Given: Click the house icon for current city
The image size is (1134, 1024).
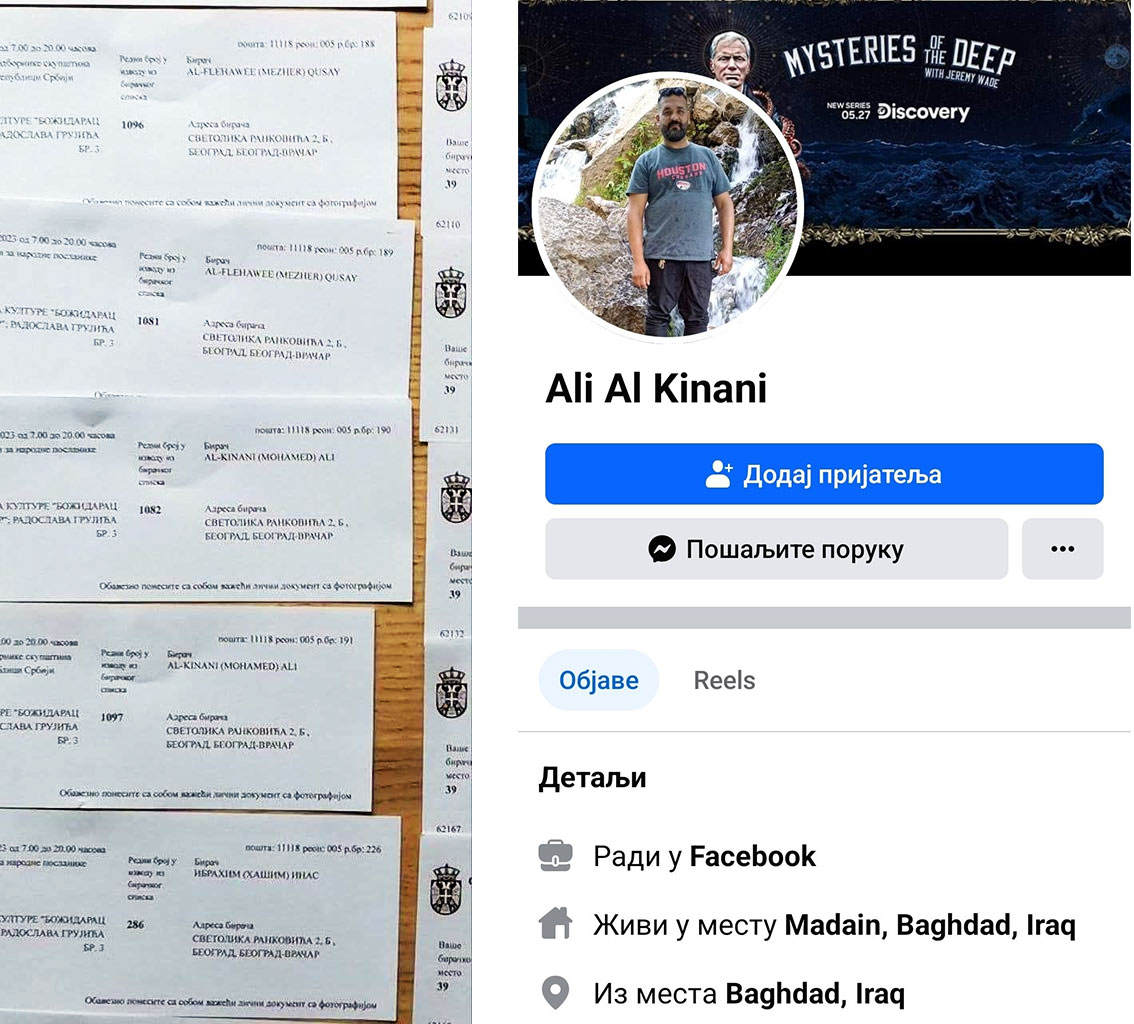Looking at the screenshot, I should click(555, 923).
